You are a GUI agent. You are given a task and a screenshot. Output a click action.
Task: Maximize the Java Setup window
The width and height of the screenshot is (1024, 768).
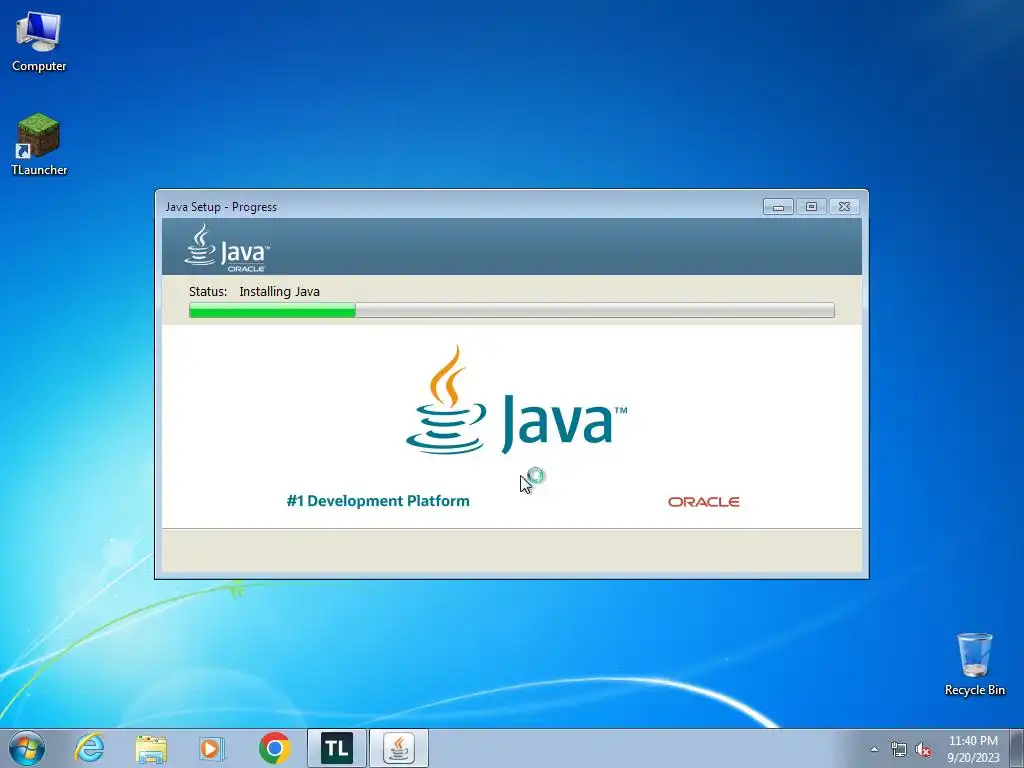[811, 207]
